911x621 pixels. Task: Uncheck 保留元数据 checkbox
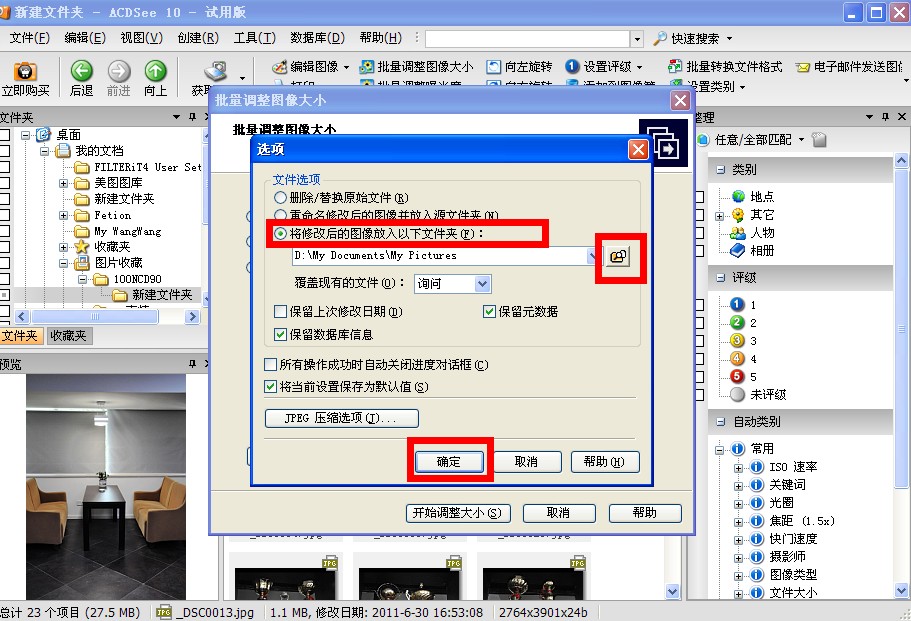tap(489, 312)
